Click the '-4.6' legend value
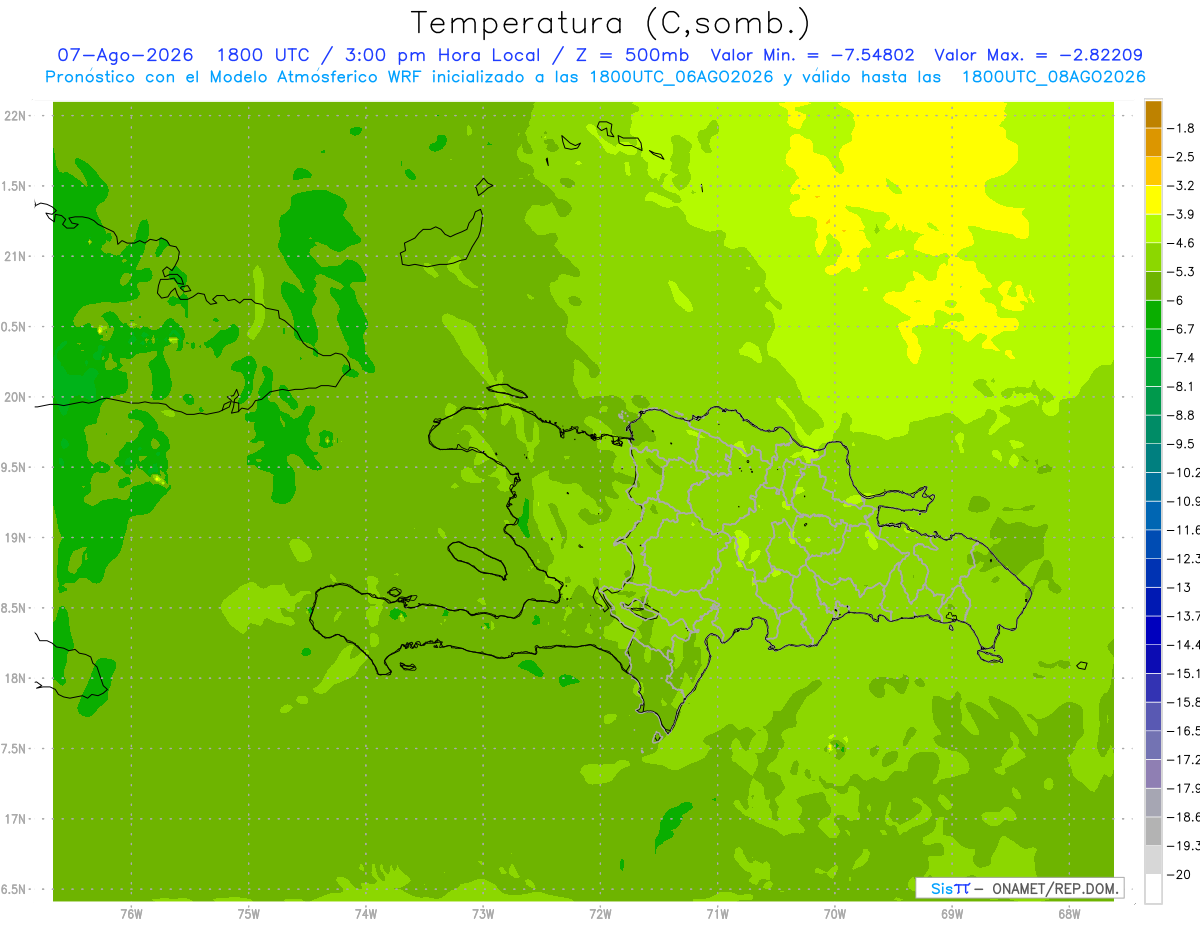The width and height of the screenshot is (1200, 927). tap(1182, 243)
